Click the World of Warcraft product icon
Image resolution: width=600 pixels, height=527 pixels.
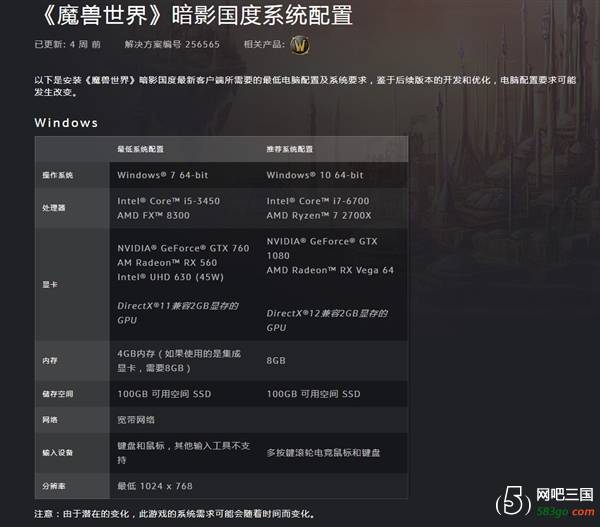point(300,46)
